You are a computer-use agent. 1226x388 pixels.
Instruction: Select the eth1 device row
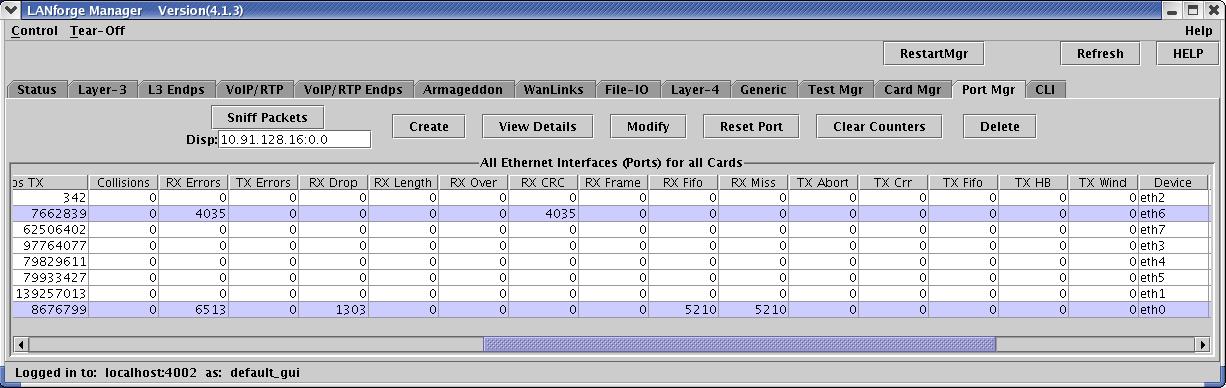[611, 294]
